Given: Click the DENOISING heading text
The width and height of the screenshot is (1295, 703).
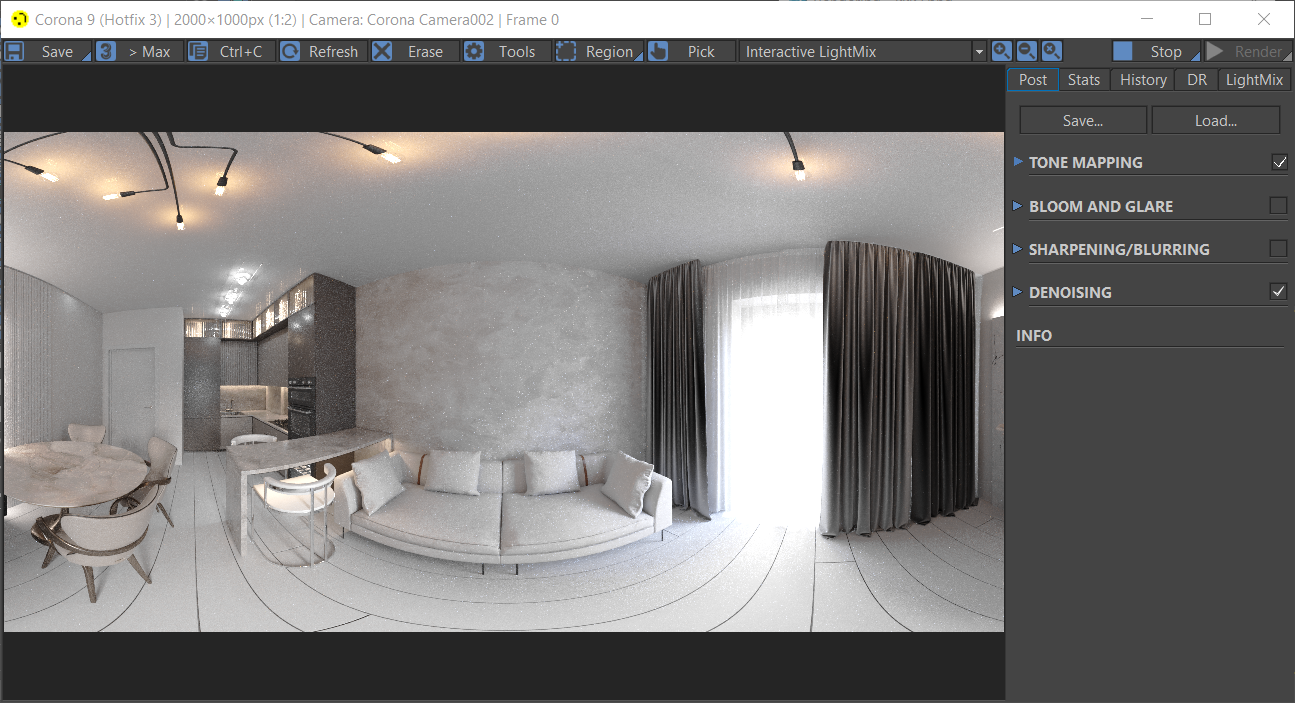Looking at the screenshot, I should tap(1070, 292).
